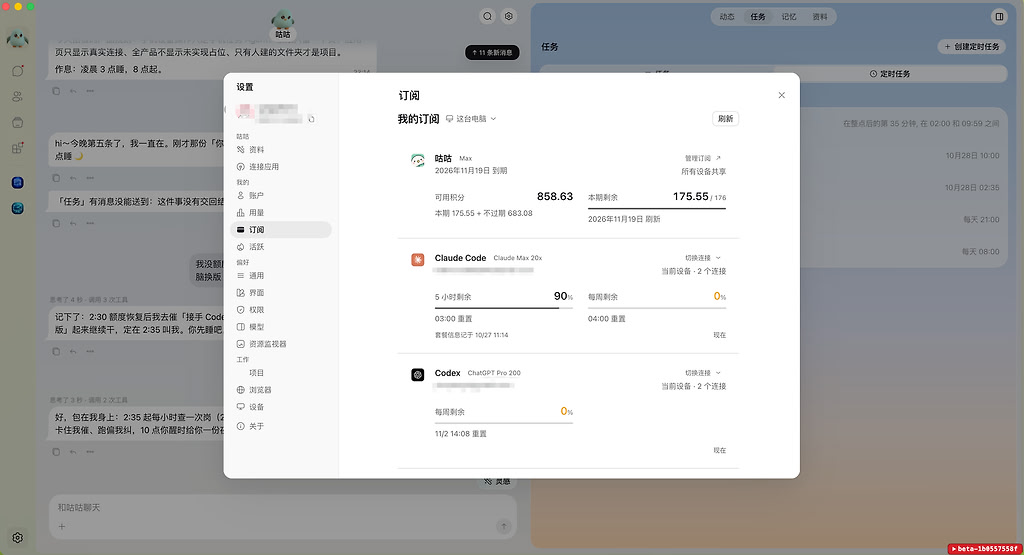The width and height of the screenshot is (1024, 555).
Task: Select 用量 in the settings sidebar
Action: [x=281, y=212]
